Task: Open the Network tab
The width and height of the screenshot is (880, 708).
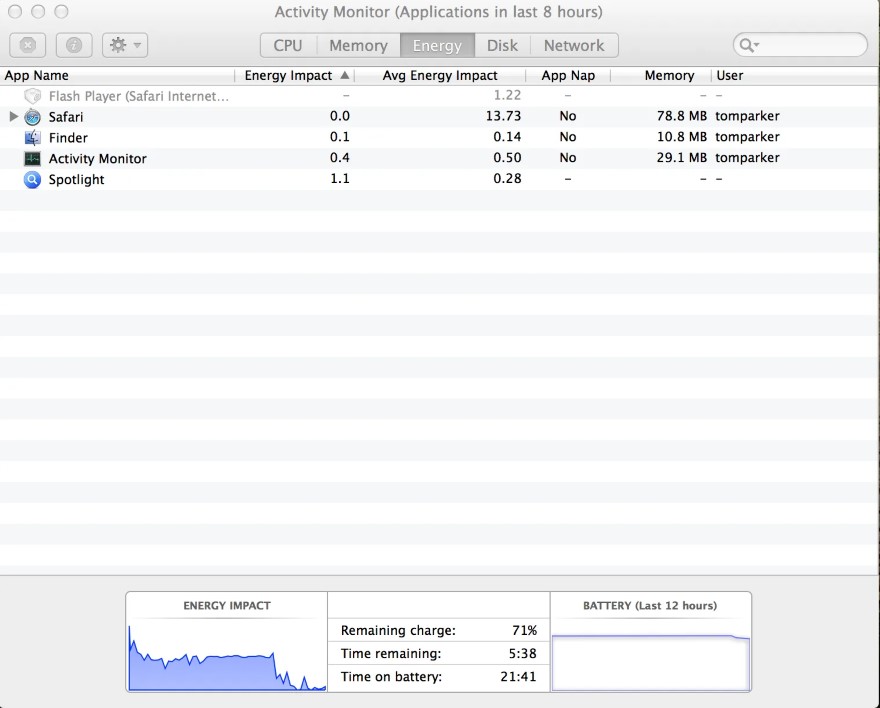Action: pyautogui.click(x=574, y=45)
